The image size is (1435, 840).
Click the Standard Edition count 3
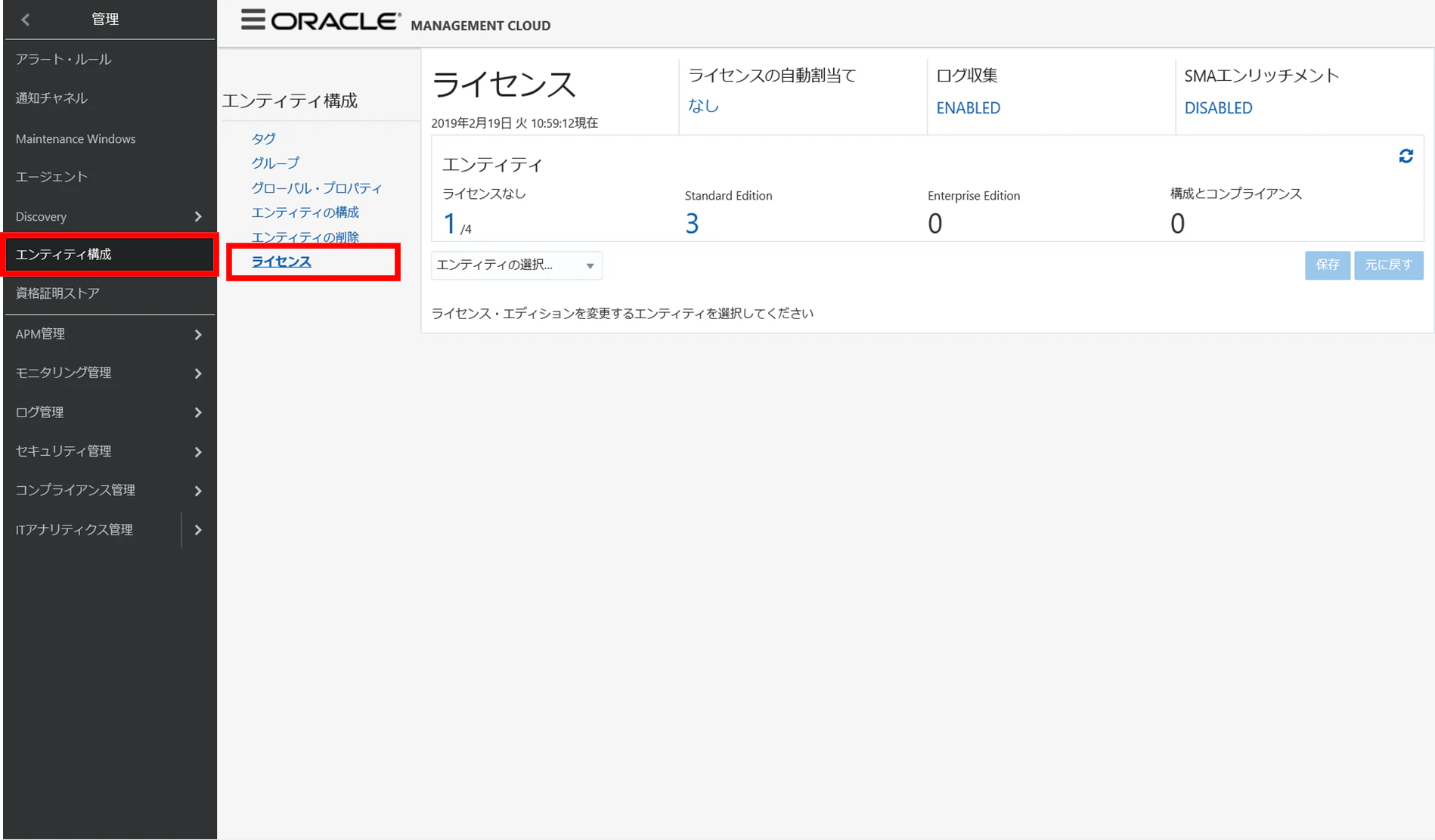pos(692,224)
